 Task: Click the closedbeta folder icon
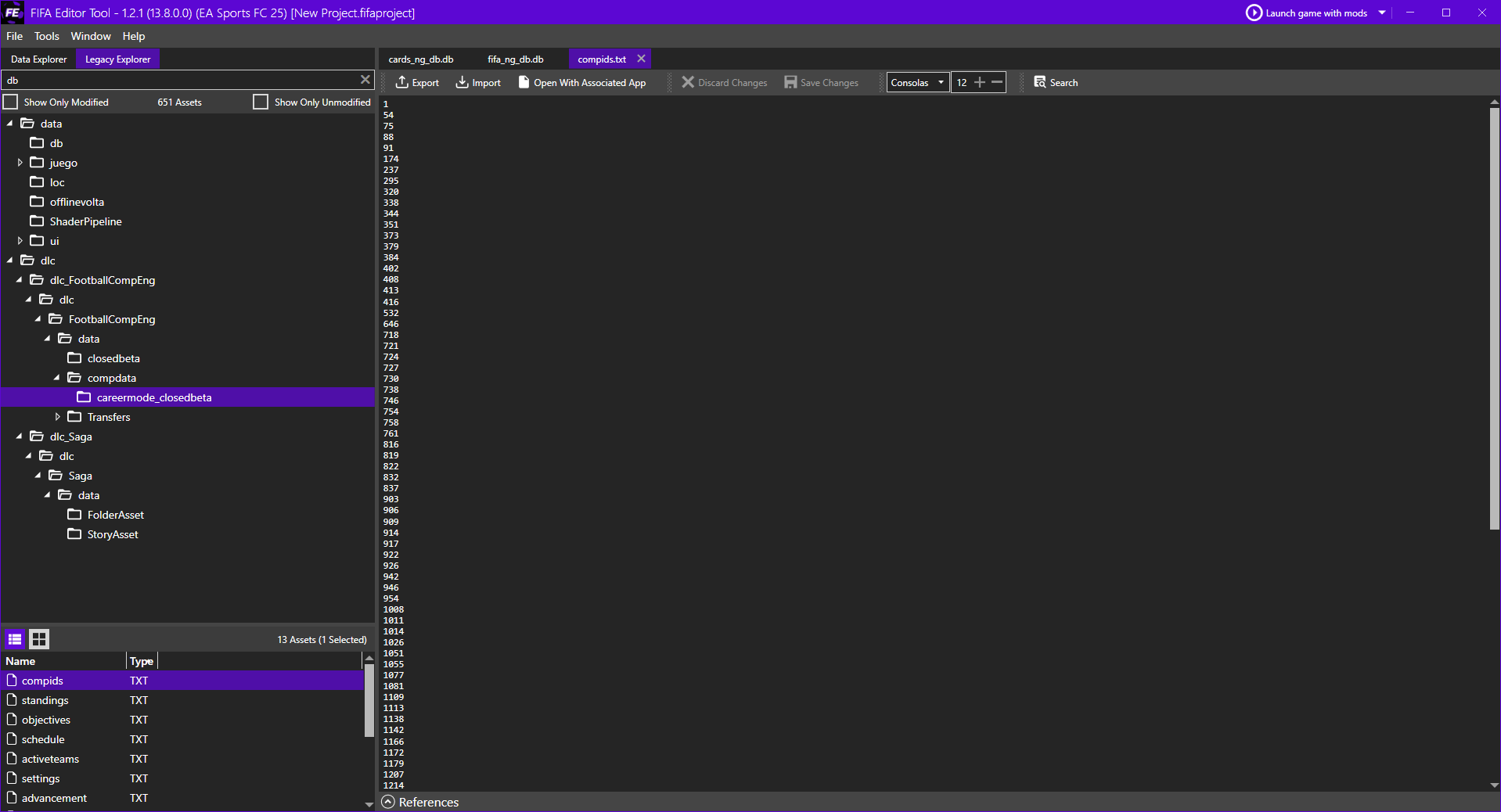[74, 357]
